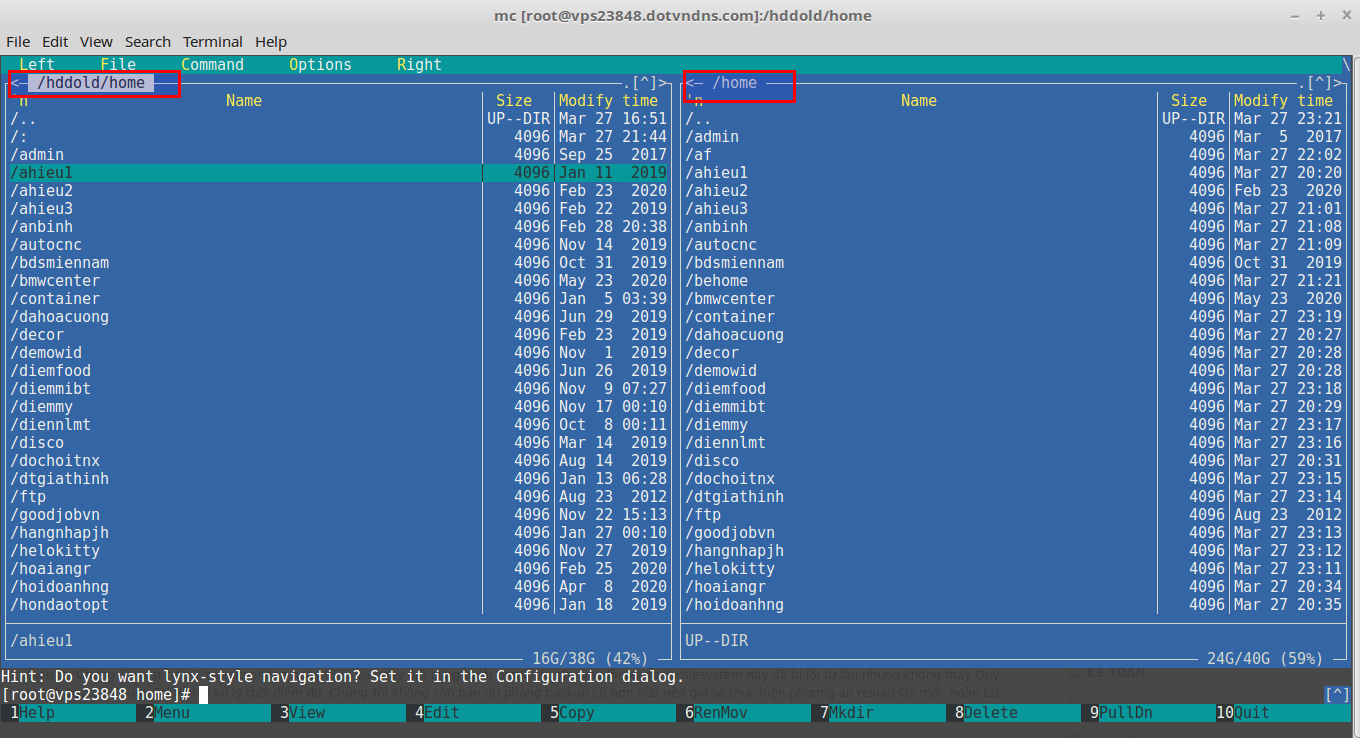Click the [^] toggle beside command prompt
The height and width of the screenshot is (738, 1360).
pyautogui.click(x=1337, y=694)
